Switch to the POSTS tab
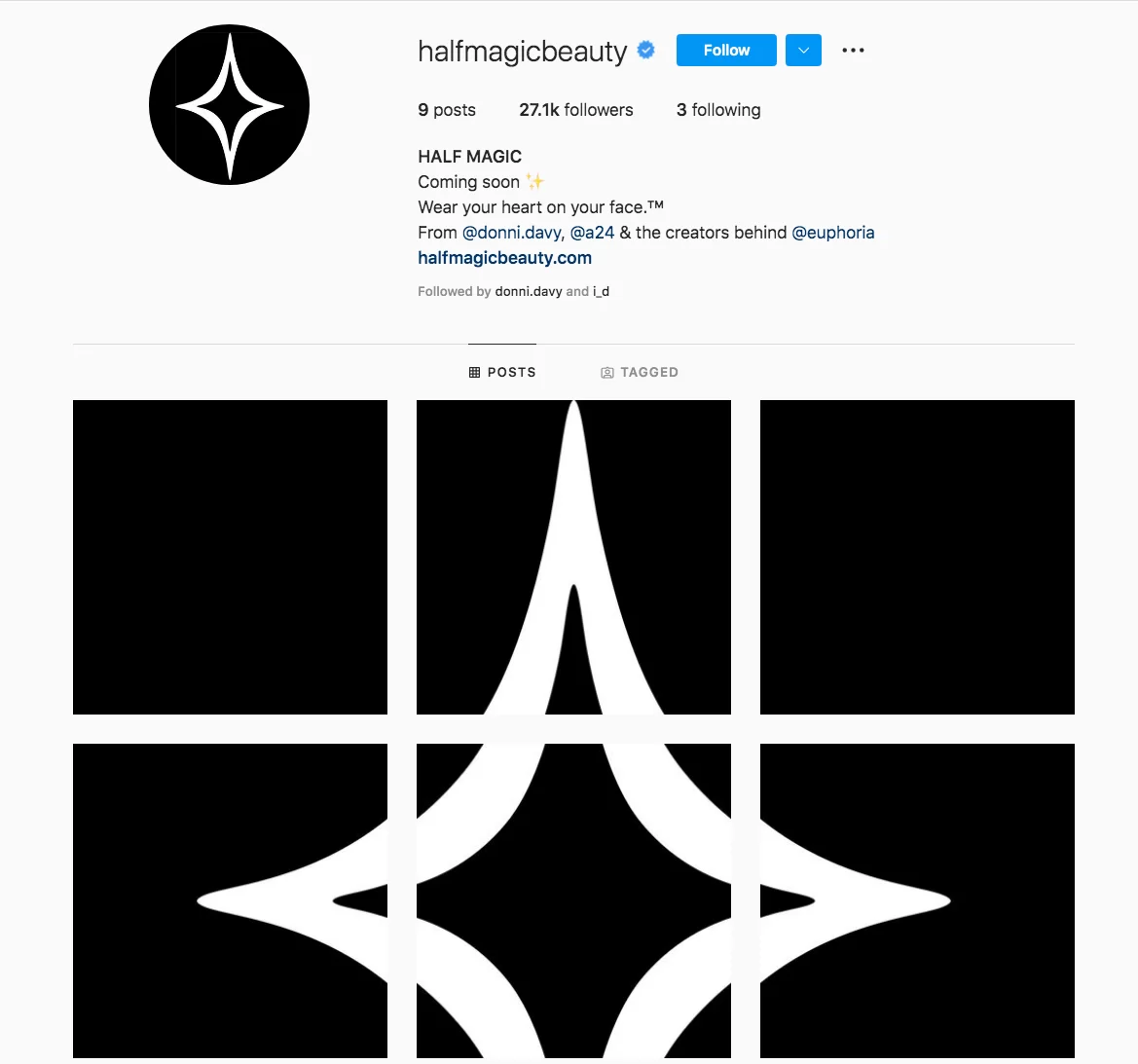 pyautogui.click(x=502, y=372)
